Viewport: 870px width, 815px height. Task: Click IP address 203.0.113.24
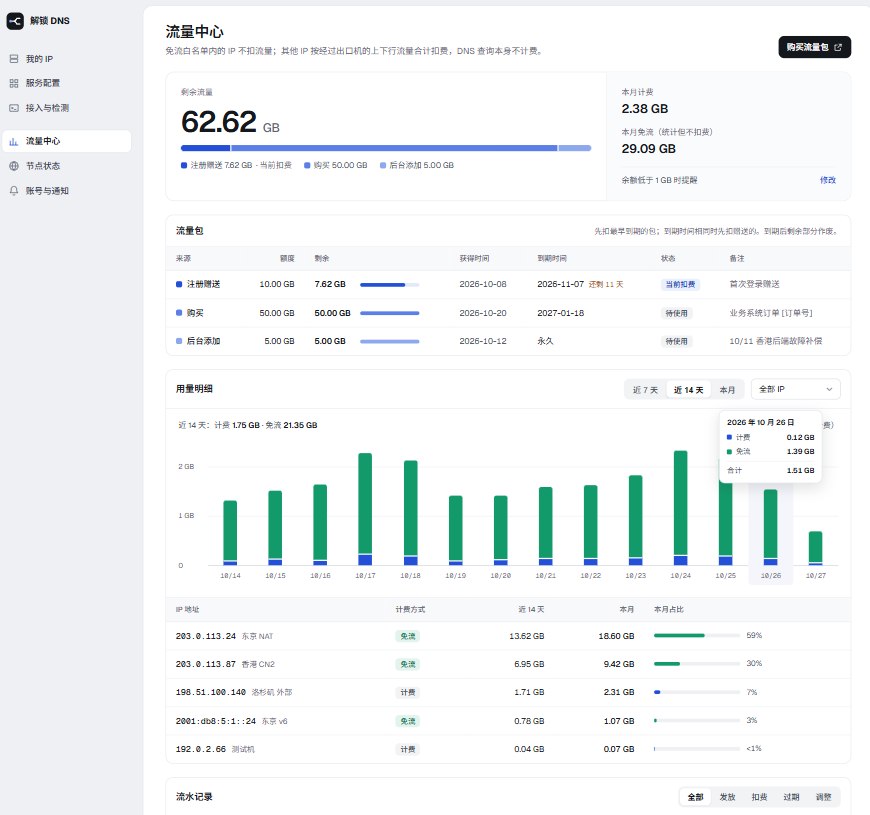(206, 636)
